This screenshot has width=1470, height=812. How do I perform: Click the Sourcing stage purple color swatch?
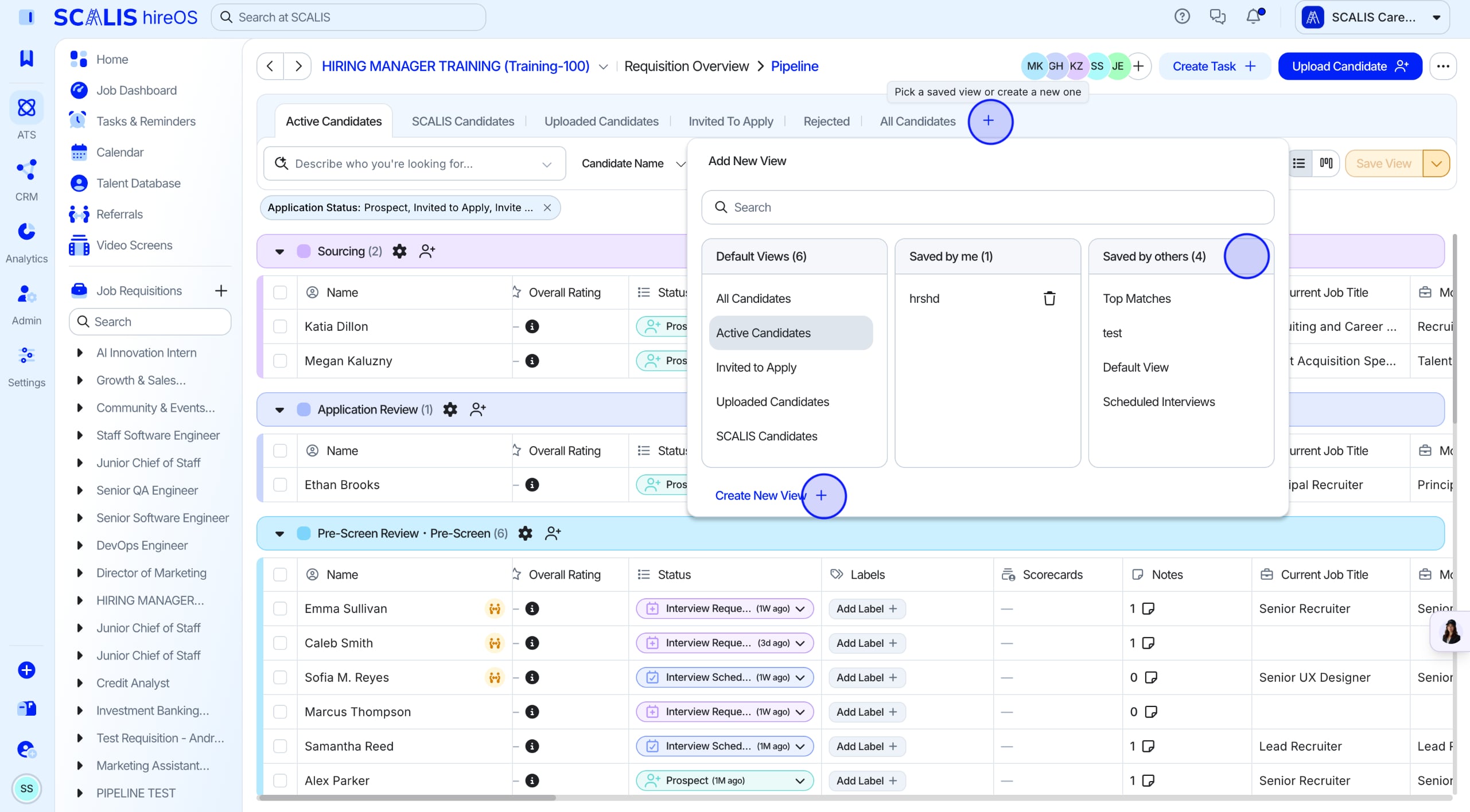point(304,251)
